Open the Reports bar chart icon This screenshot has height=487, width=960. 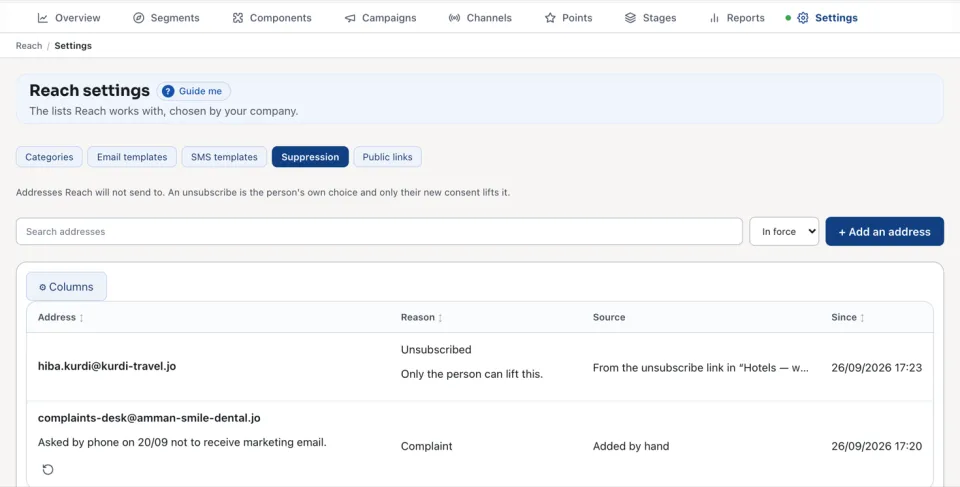point(714,18)
